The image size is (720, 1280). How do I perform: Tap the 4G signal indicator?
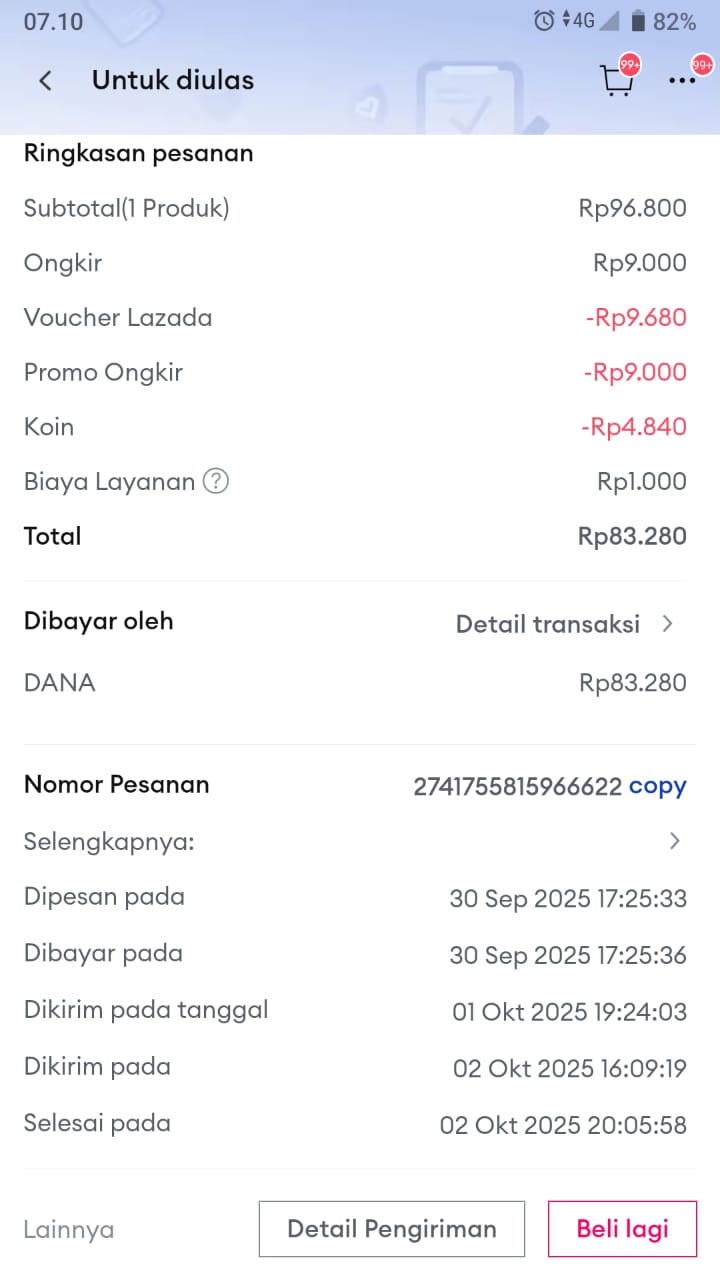pyautogui.click(x=579, y=21)
